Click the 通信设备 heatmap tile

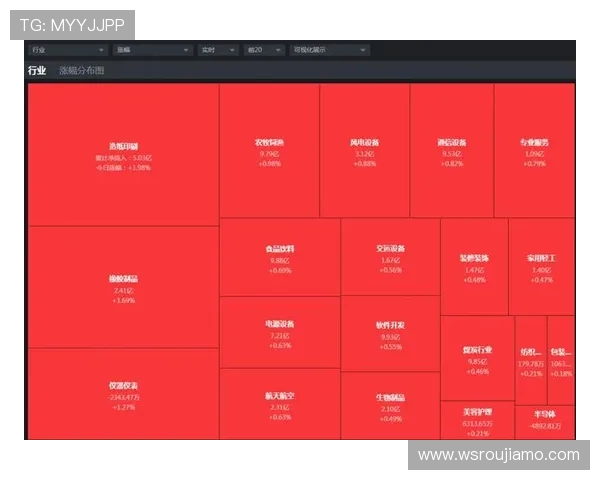click(x=451, y=150)
